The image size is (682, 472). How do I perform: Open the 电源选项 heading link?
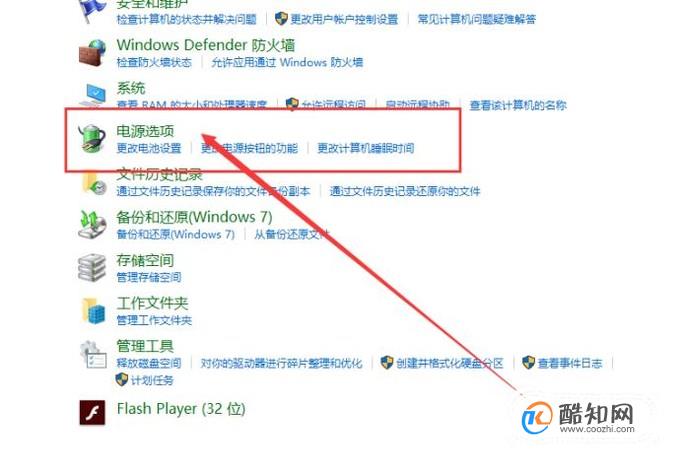(x=145, y=131)
